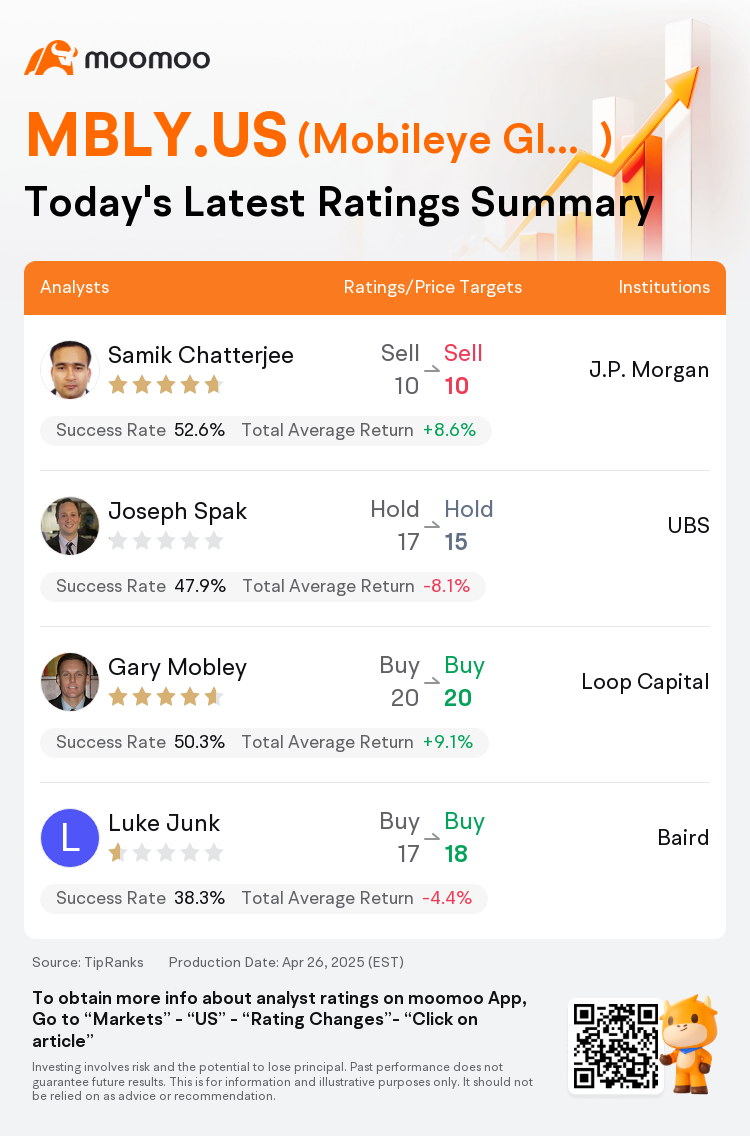Click the UBS institution name

point(688,525)
